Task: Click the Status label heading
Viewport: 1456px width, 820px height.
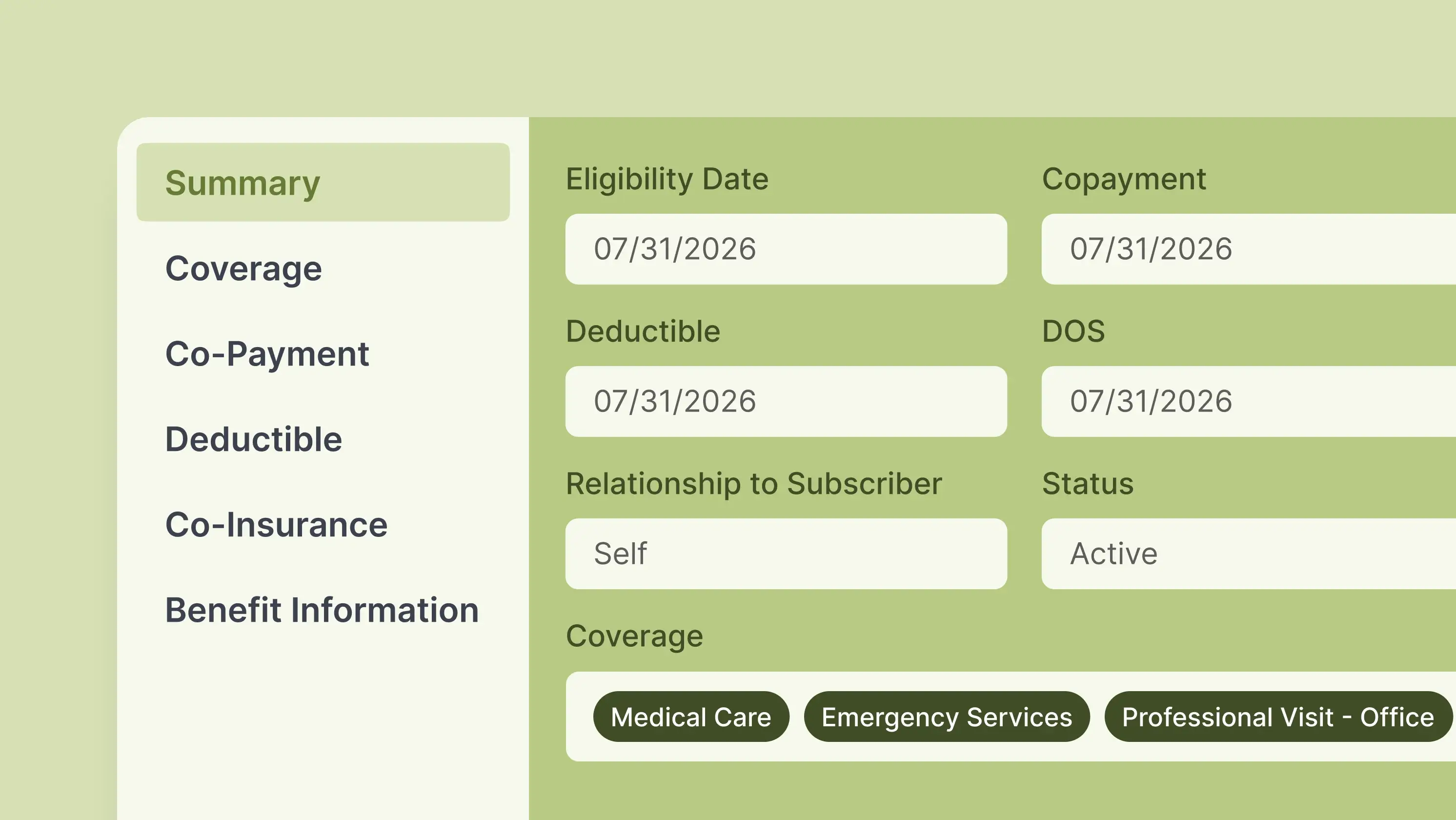Action: [1087, 484]
